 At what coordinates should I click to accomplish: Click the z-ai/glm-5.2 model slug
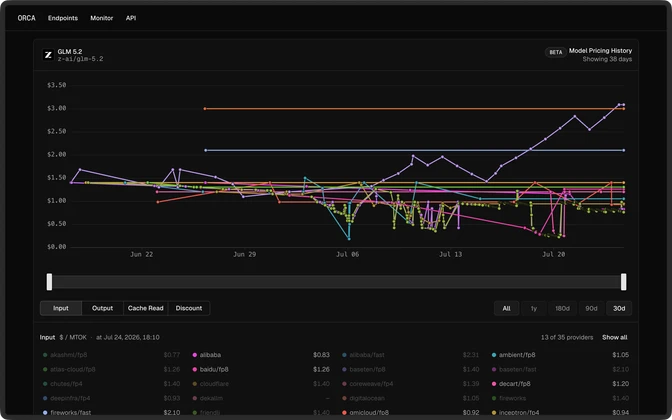click(80, 59)
